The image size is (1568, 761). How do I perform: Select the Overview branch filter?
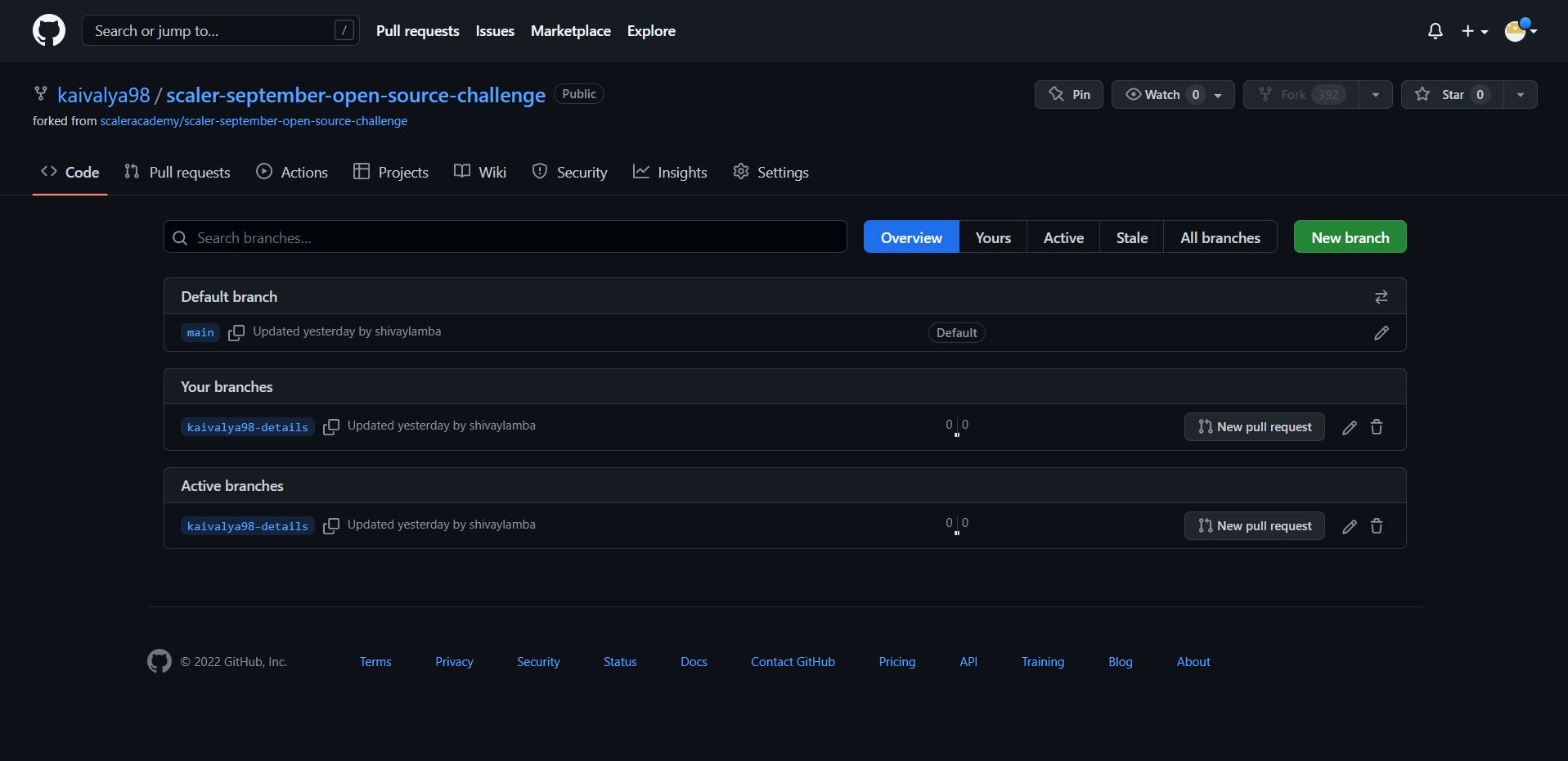911,237
